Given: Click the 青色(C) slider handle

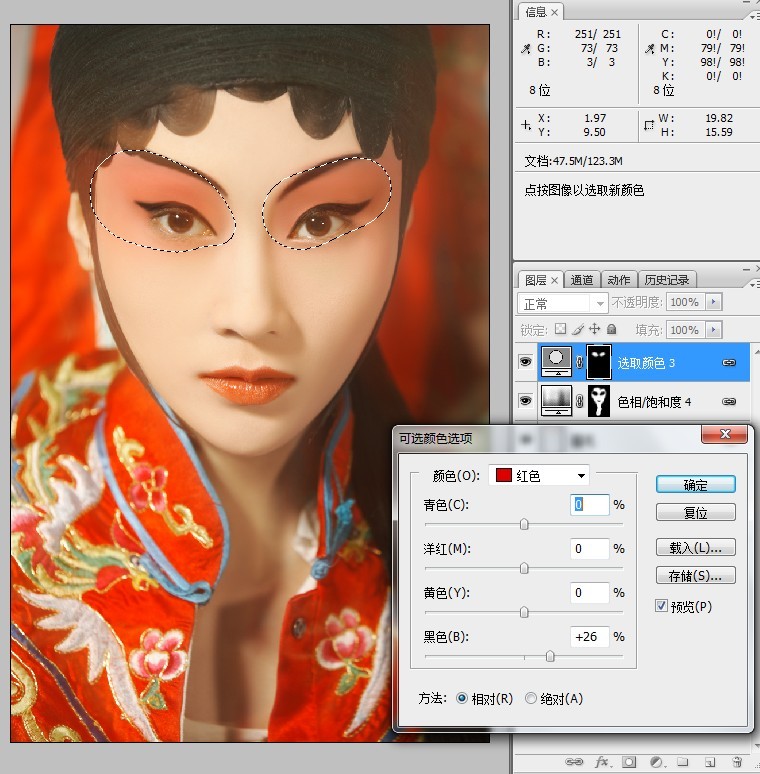Looking at the screenshot, I should [x=524, y=524].
